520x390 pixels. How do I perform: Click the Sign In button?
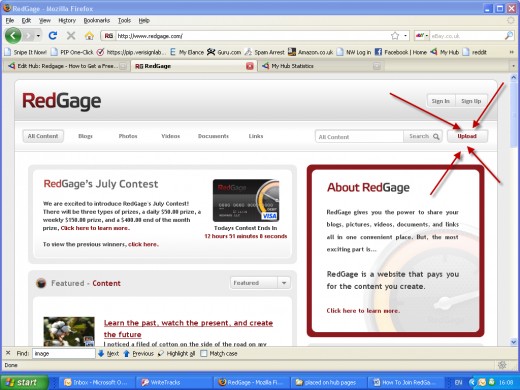441,101
